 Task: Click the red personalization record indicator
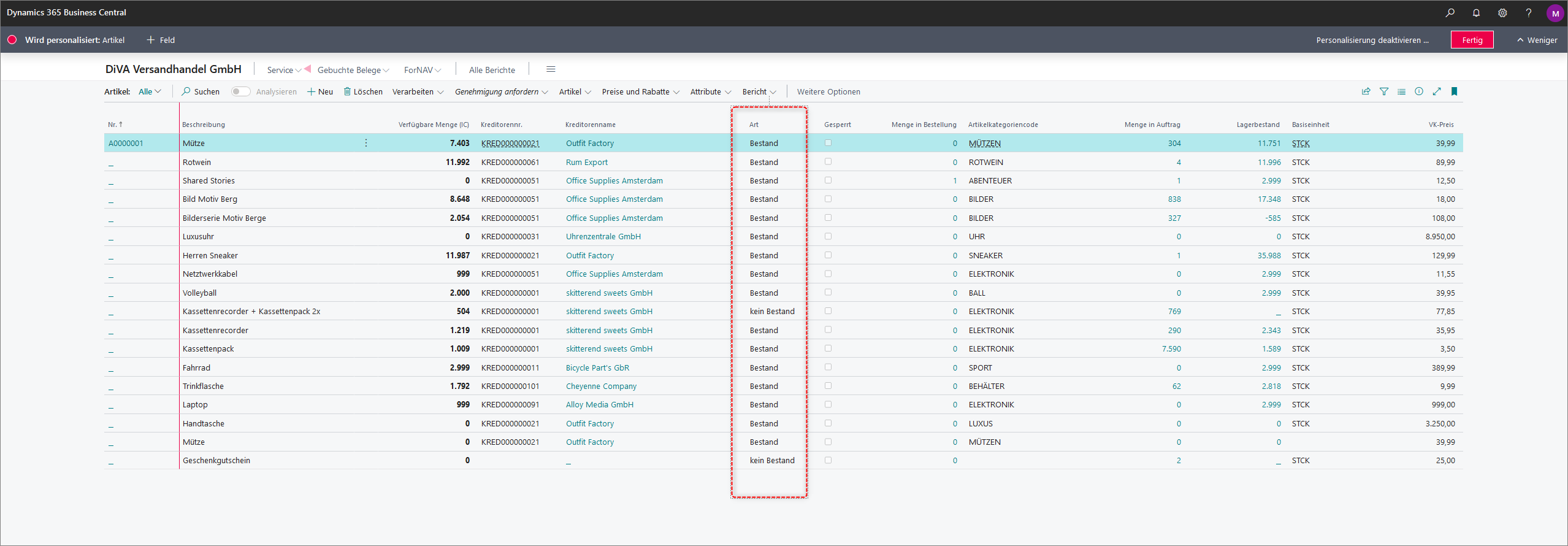[12, 40]
